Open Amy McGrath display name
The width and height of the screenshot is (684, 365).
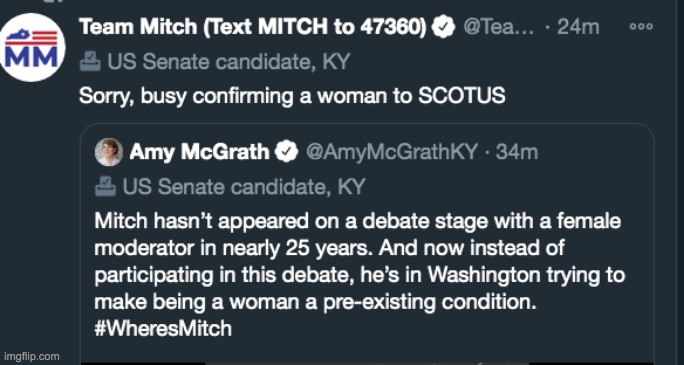(x=199, y=152)
